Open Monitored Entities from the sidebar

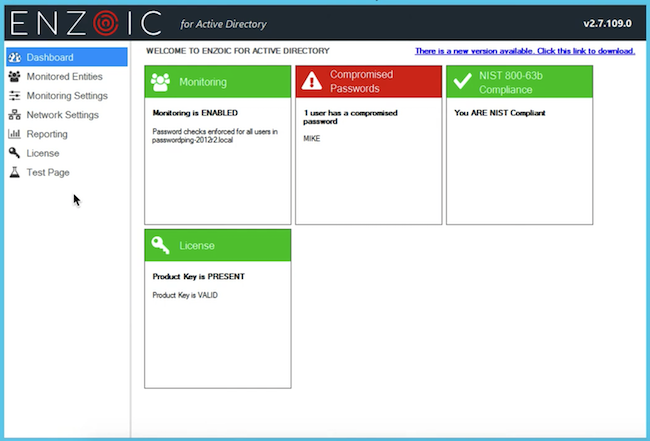click(x=64, y=77)
